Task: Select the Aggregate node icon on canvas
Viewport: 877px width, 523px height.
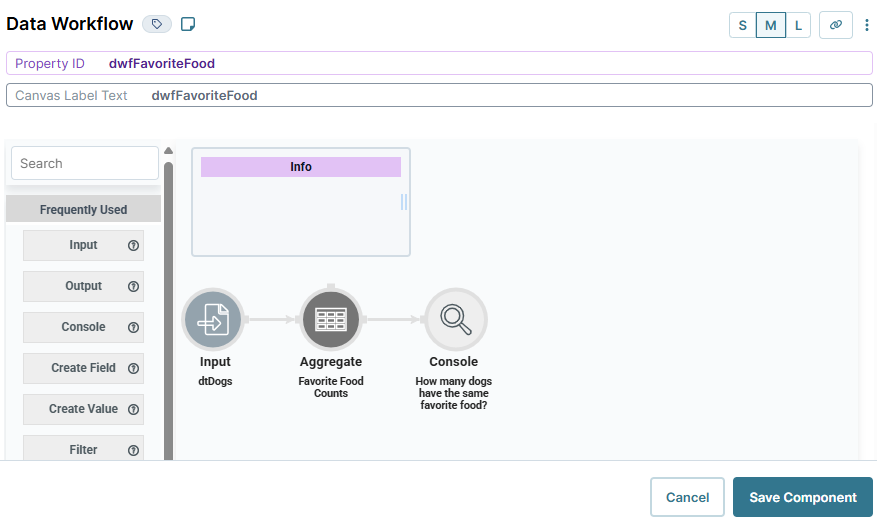Action: tap(331, 319)
